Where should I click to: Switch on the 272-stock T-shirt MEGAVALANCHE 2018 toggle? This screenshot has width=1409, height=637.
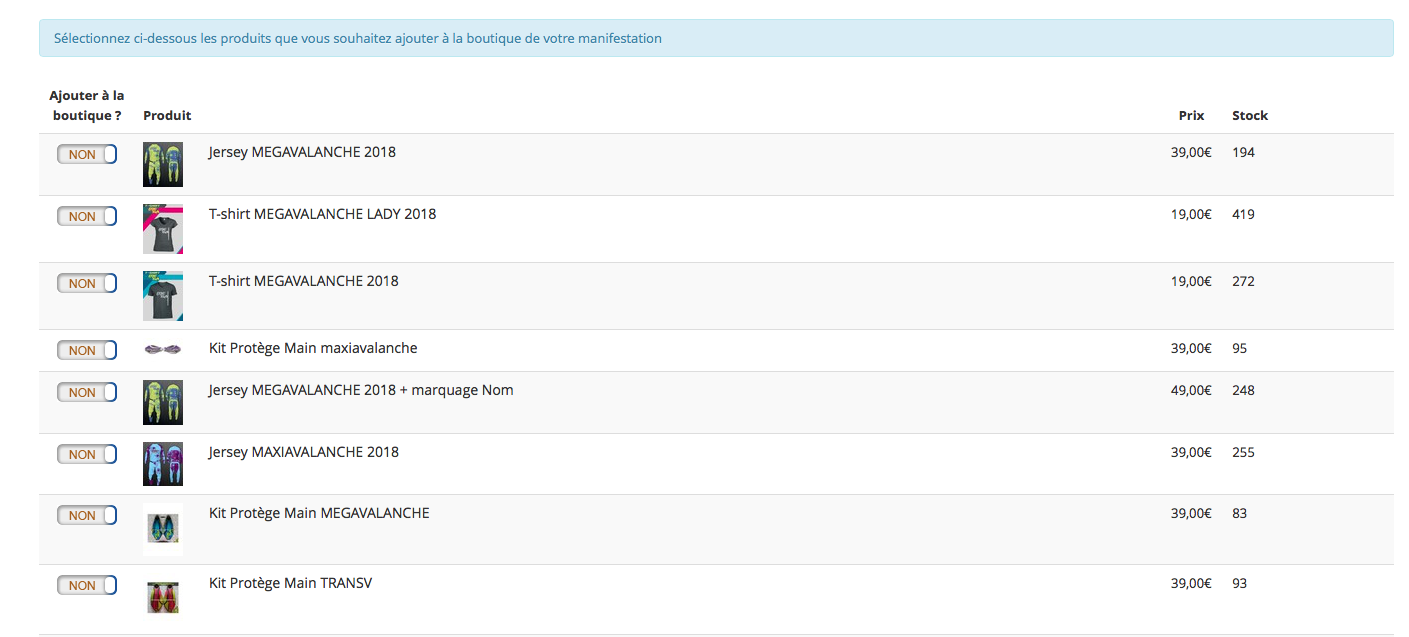coord(87,283)
